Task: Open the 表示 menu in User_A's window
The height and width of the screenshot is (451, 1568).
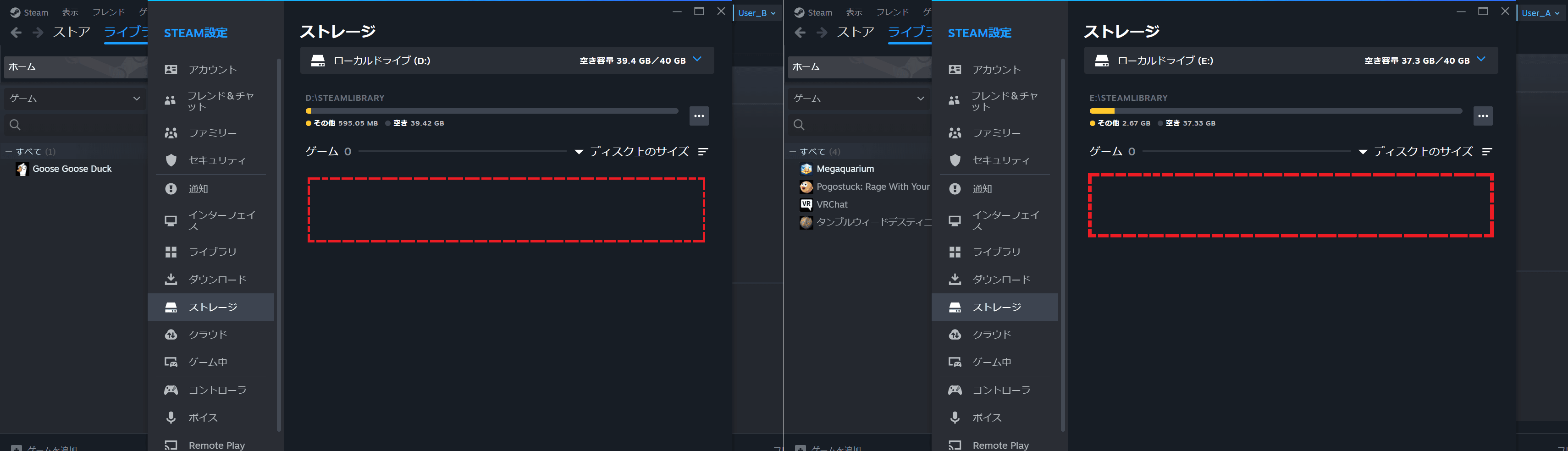Action: (x=854, y=13)
